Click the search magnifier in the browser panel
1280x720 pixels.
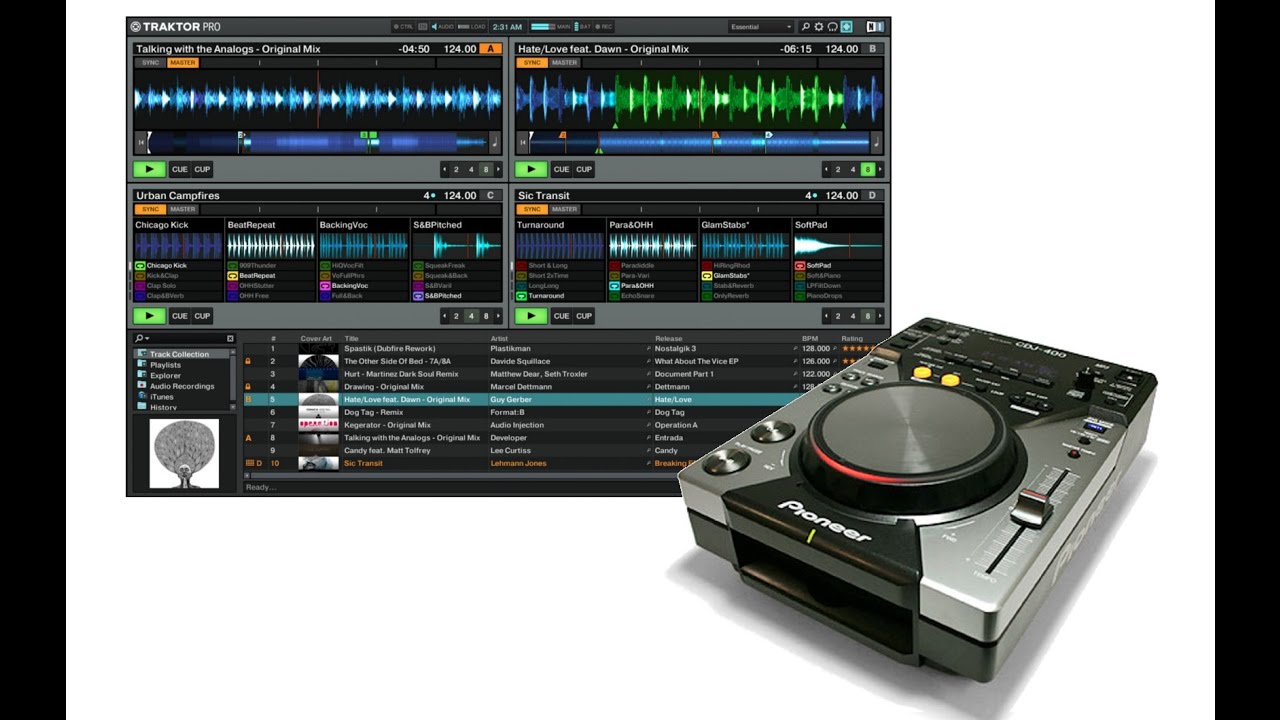point(139,338)
